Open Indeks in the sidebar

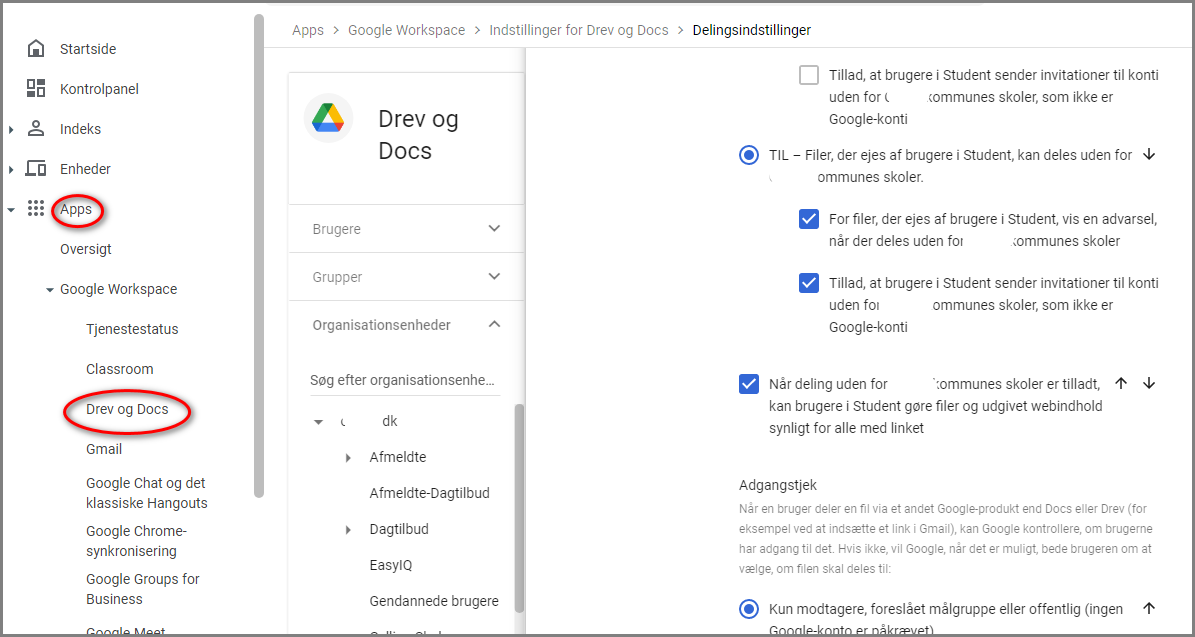tap(81, 129)
